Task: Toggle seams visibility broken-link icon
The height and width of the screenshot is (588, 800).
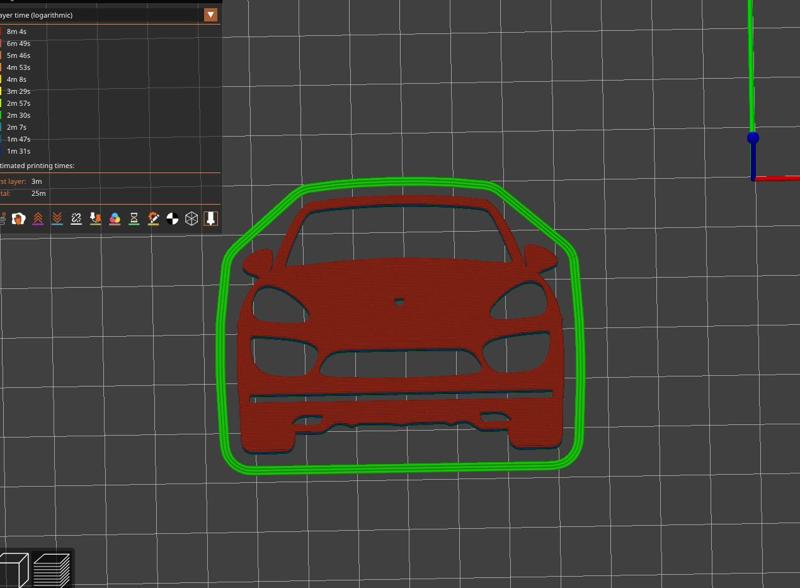Action: [x=76, y=219]
